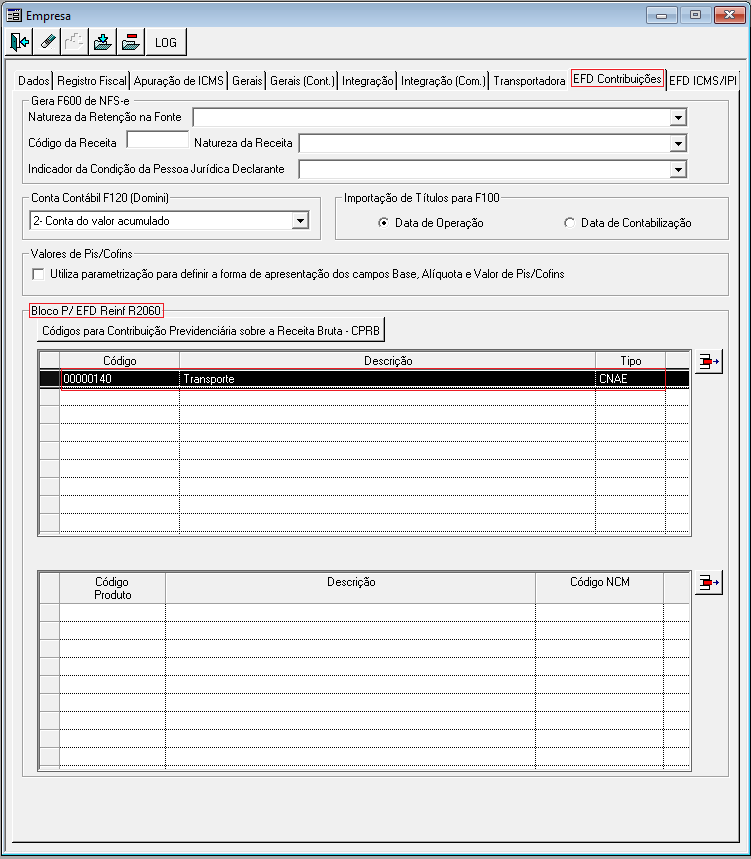Expand Natureza da Retenção na Fonte dropdown

click(678, 117)
